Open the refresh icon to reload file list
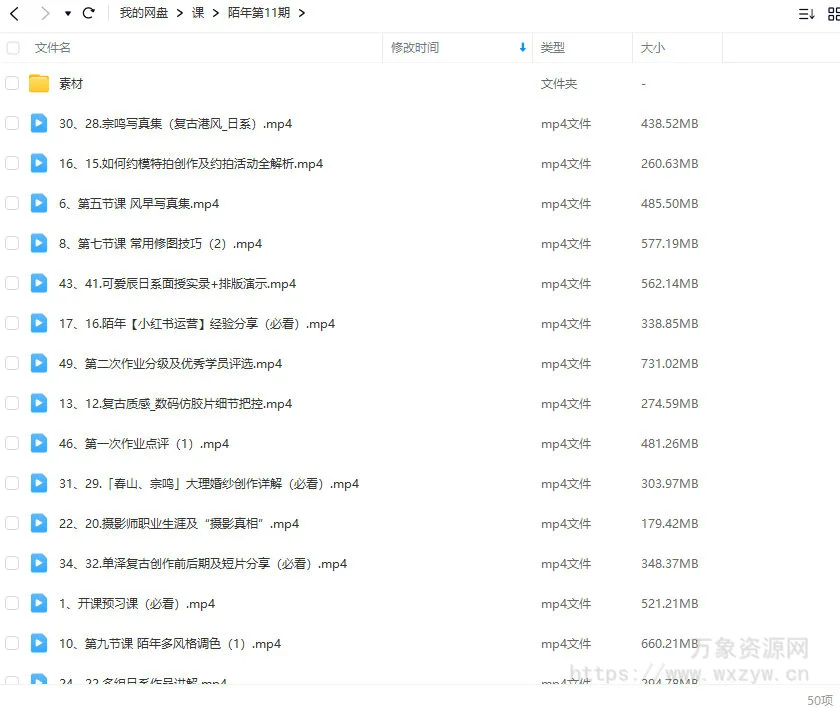The image size is (840, 708). (x=88, y=14)
